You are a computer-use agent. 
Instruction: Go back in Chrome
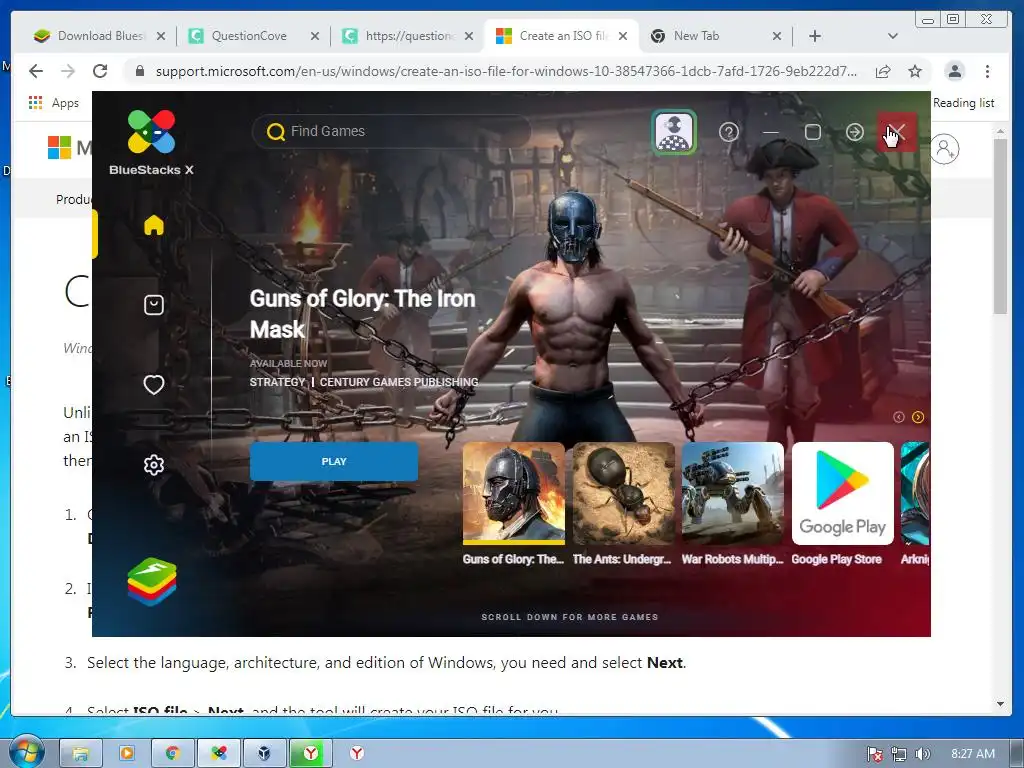(x=36, y=71)
